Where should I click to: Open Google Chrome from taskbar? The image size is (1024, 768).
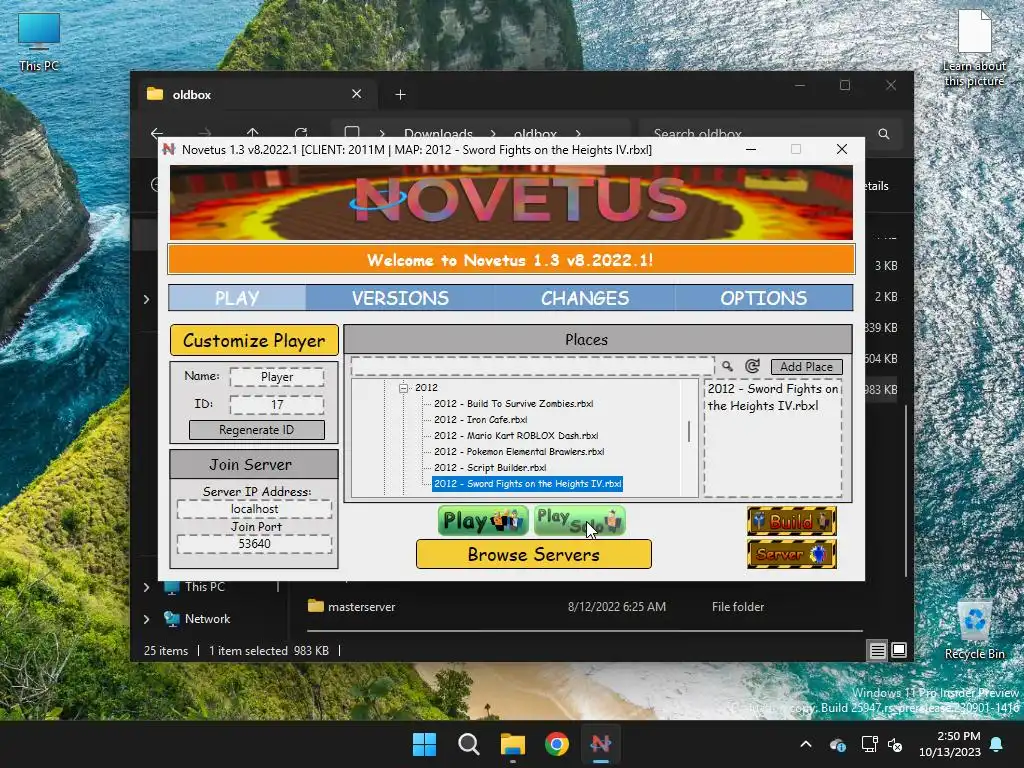[556, 744]
